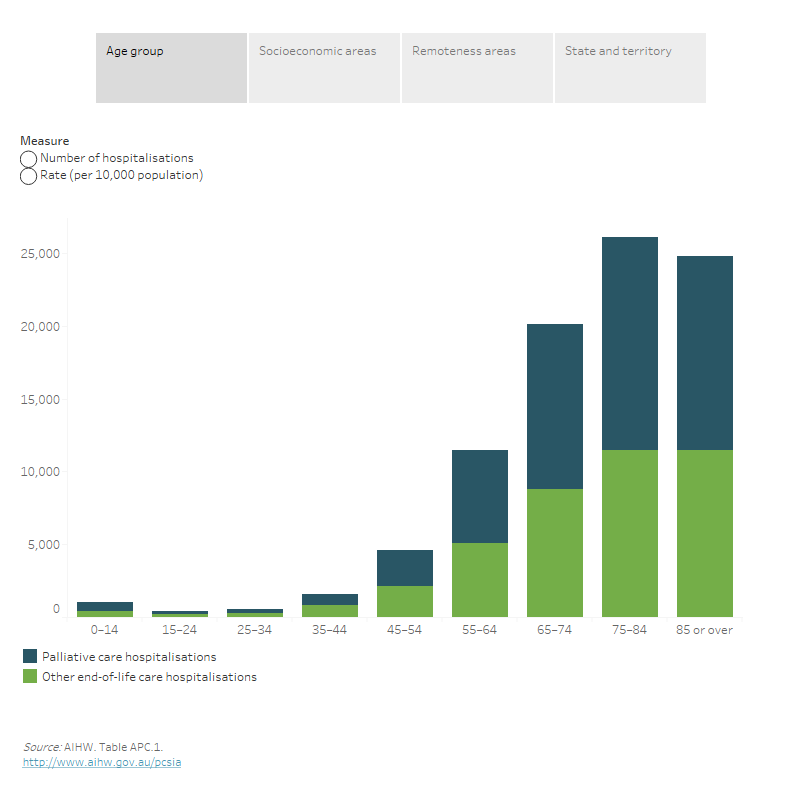Switch to State and territory tab
The height and width of the screenshot is (800, 800).
click(630, 67)
